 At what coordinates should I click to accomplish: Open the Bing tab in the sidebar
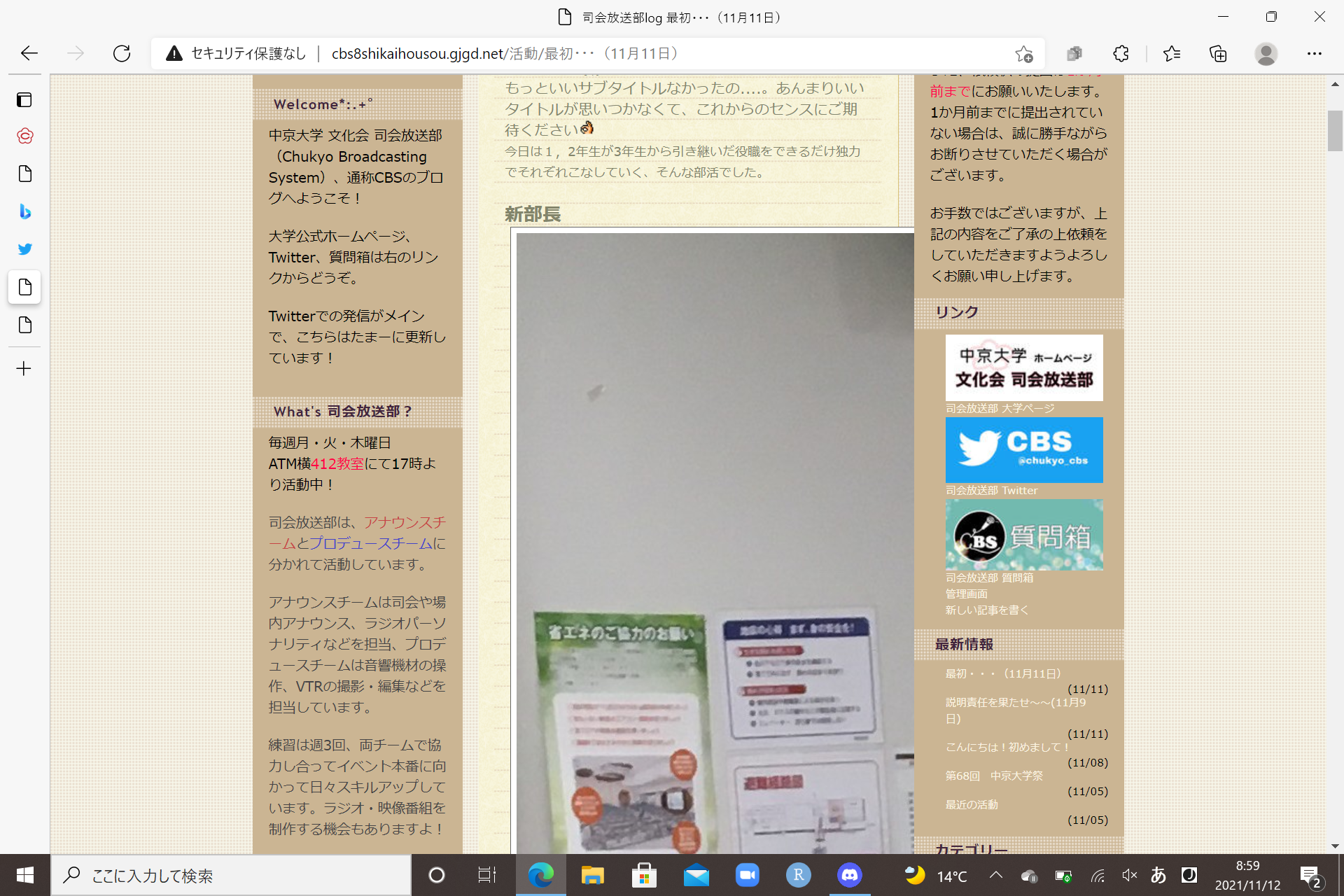click(25, 211)
